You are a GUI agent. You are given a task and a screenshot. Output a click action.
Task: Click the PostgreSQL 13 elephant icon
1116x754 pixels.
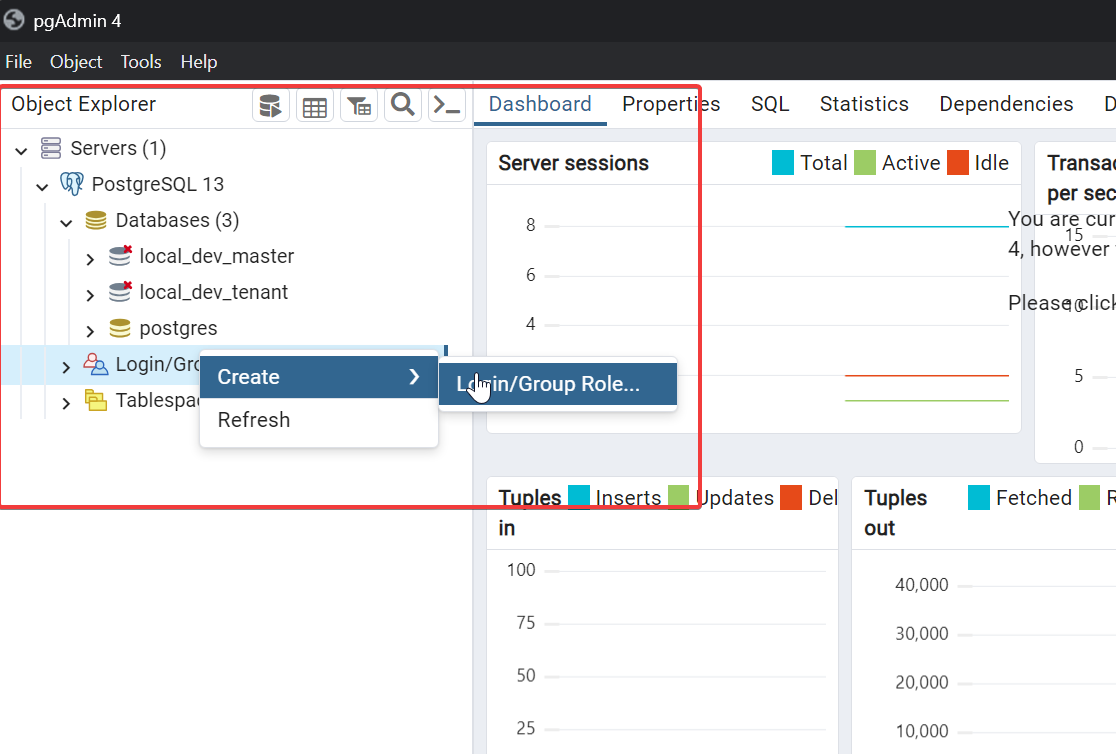pos(72,184)
